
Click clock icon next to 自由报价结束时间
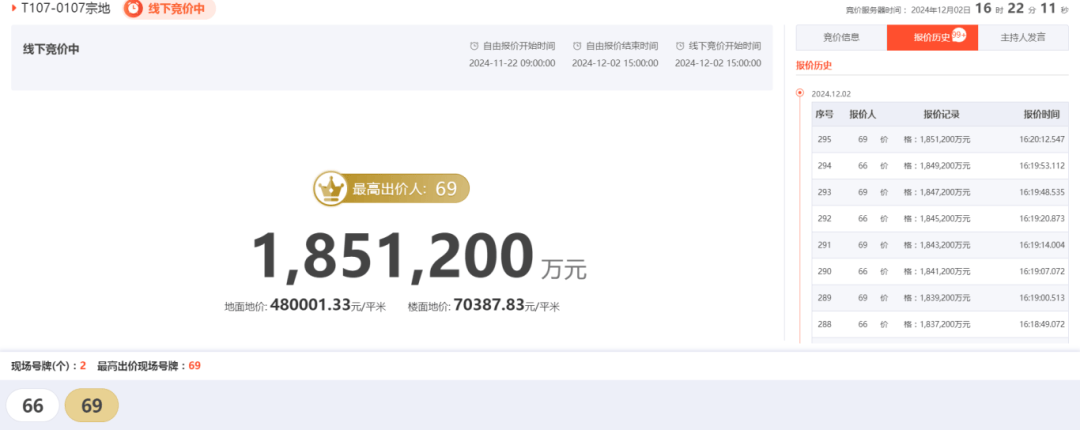pos(577,46)
